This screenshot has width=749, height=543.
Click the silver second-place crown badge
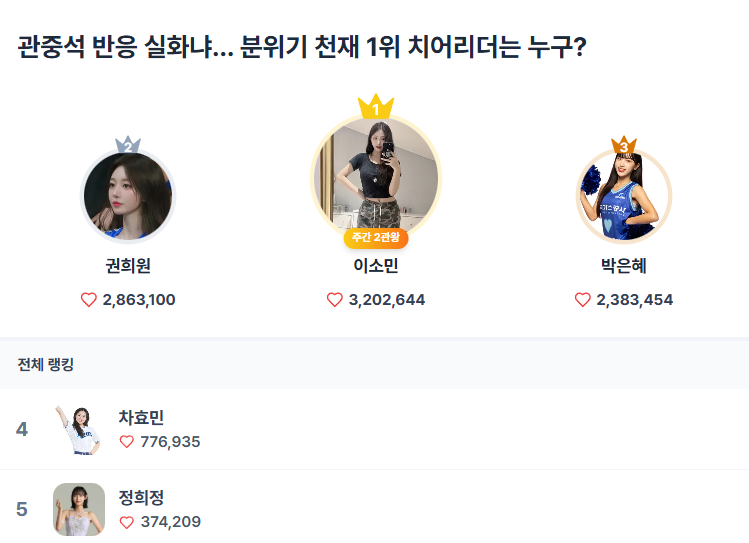128,146
